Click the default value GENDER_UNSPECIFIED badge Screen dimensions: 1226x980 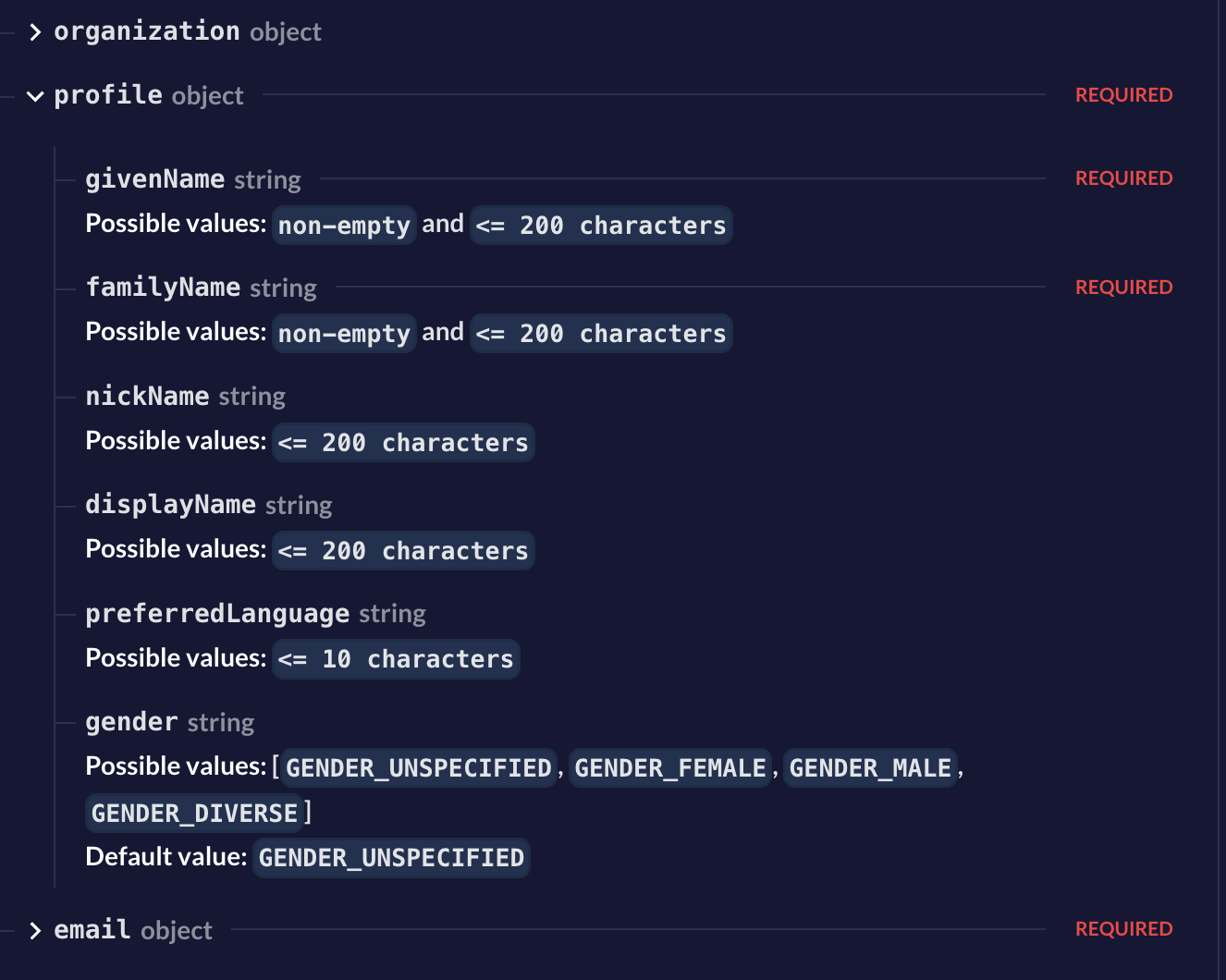coord(391,858)
